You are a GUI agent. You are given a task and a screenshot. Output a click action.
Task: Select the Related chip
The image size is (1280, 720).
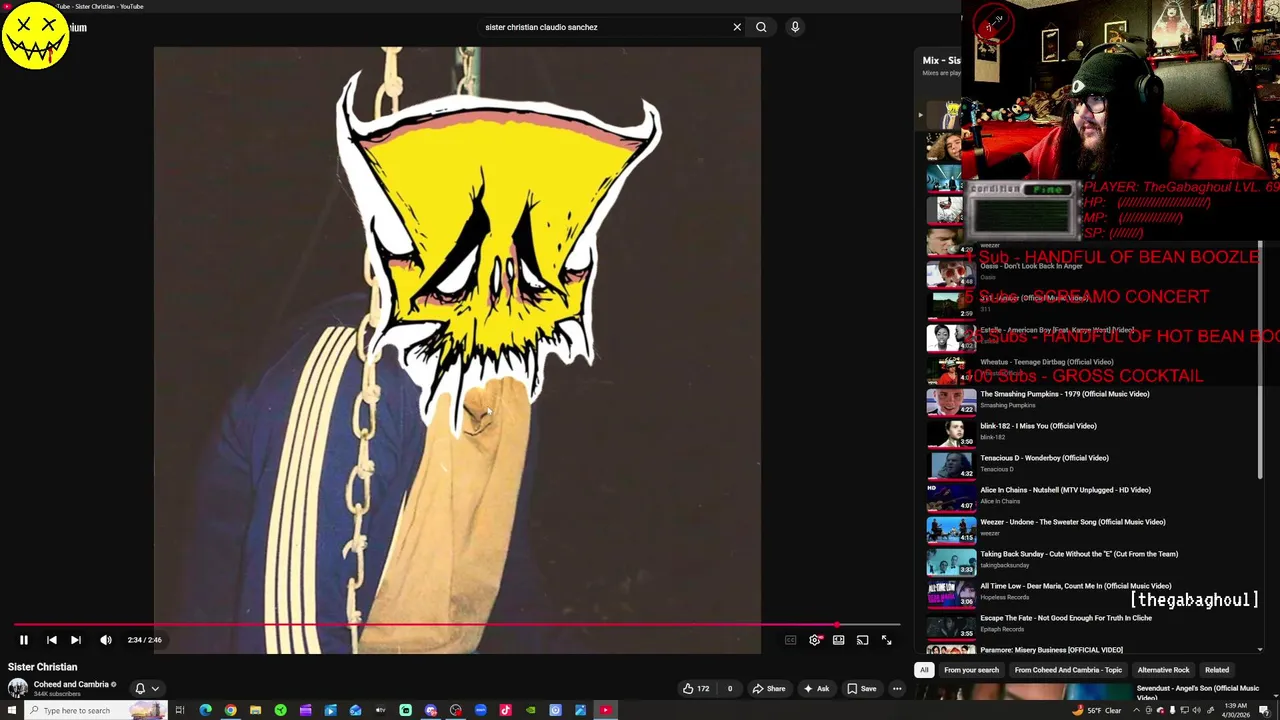[x=1217, y=670]
